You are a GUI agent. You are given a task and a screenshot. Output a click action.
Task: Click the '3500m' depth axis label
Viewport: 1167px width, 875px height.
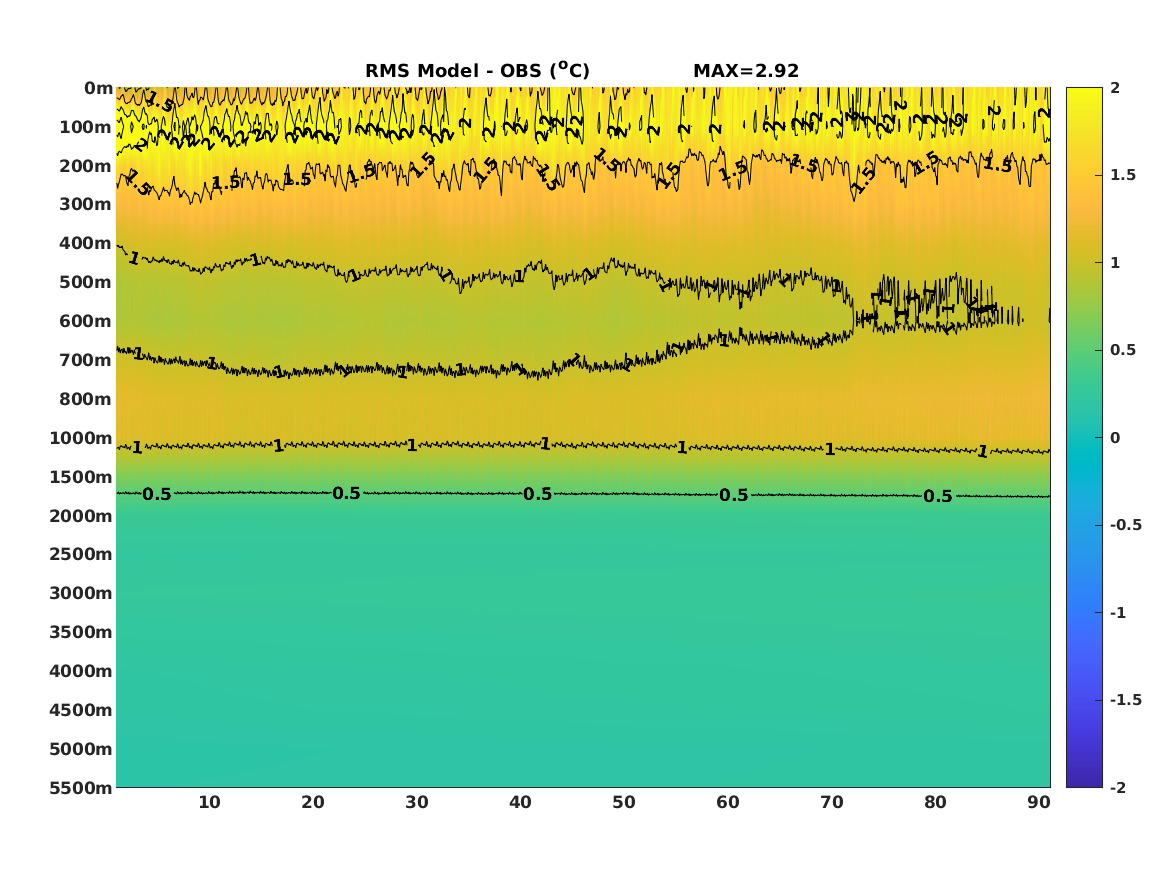click(x=81, y=632)
